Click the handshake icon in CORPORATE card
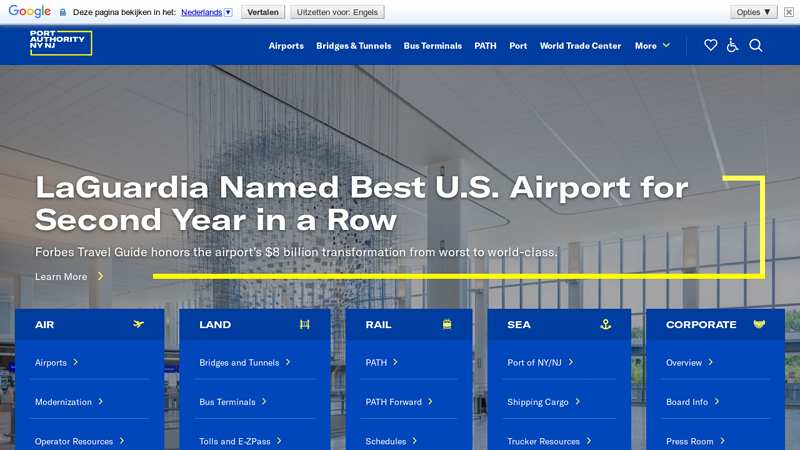This screenshot has width=800, height=450. (759, 324)
